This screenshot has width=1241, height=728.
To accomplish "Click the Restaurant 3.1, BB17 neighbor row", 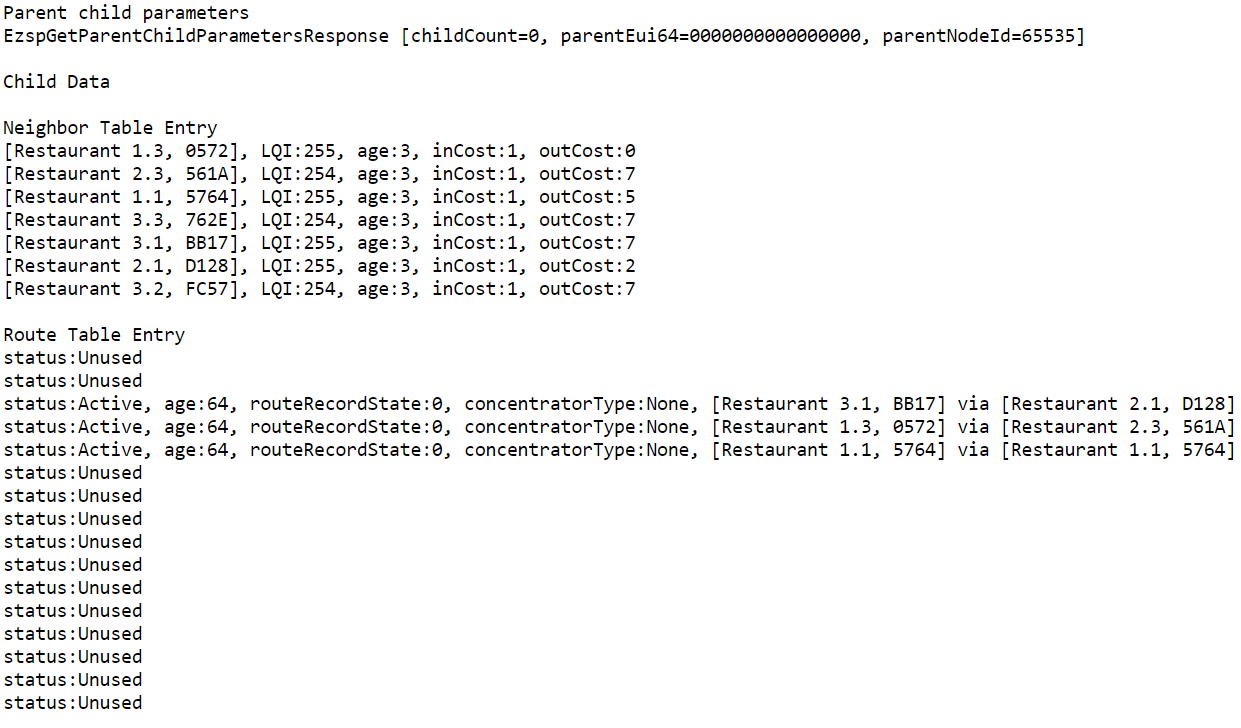I will pos(320,243).
